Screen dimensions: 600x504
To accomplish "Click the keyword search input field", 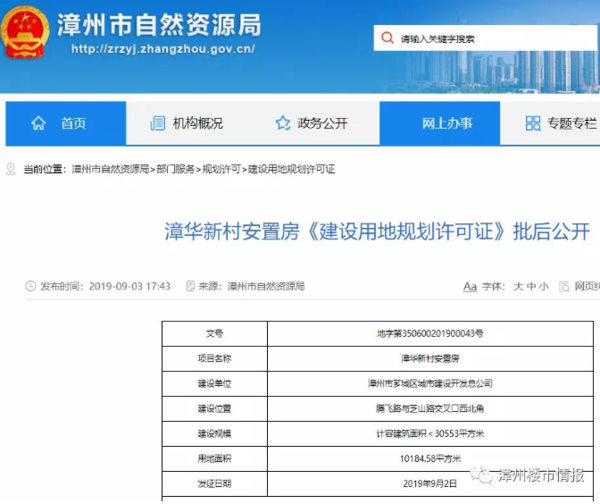I will (480, 39).
